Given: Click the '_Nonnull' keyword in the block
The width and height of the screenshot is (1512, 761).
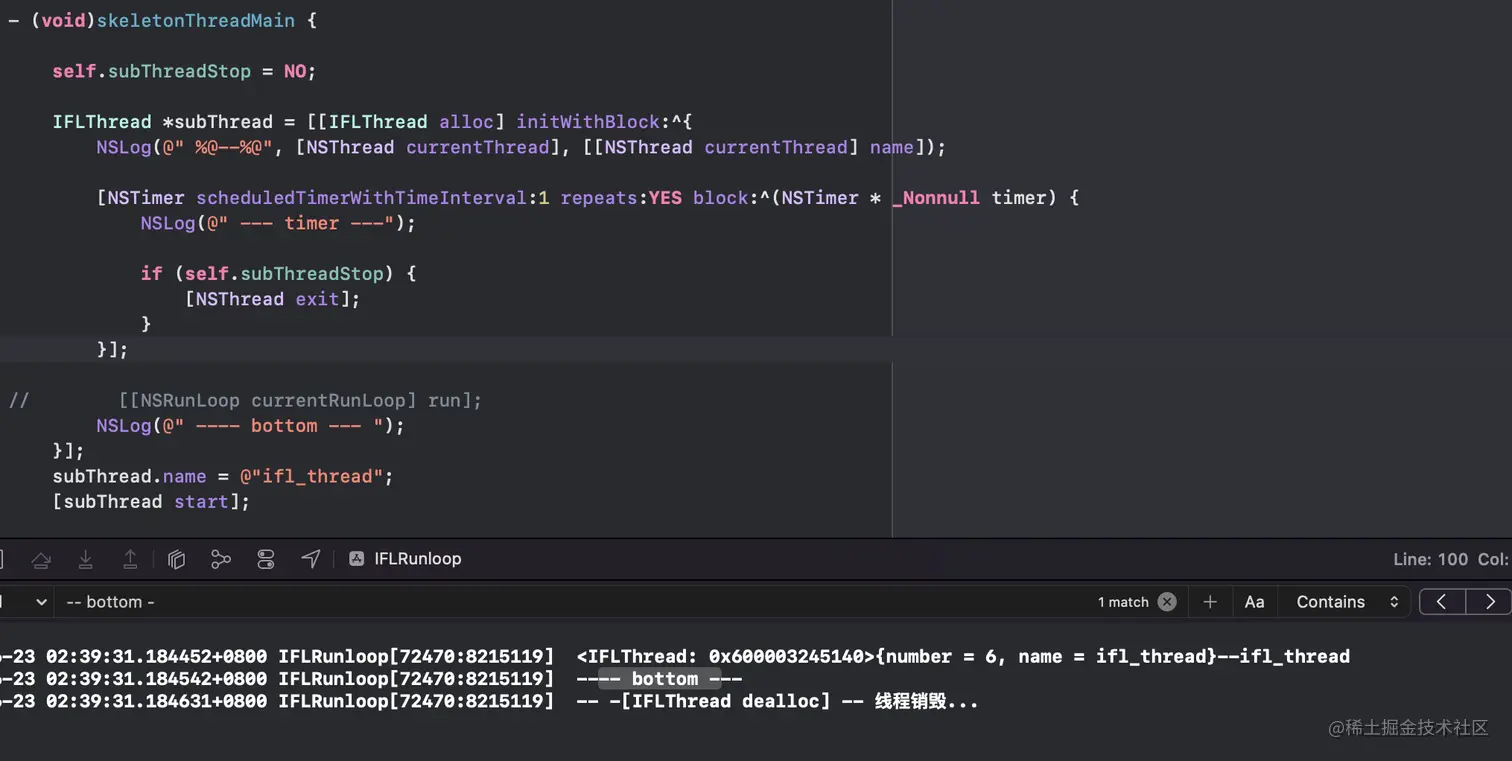Looking at the screenshot, I should [x=936, y=198].
